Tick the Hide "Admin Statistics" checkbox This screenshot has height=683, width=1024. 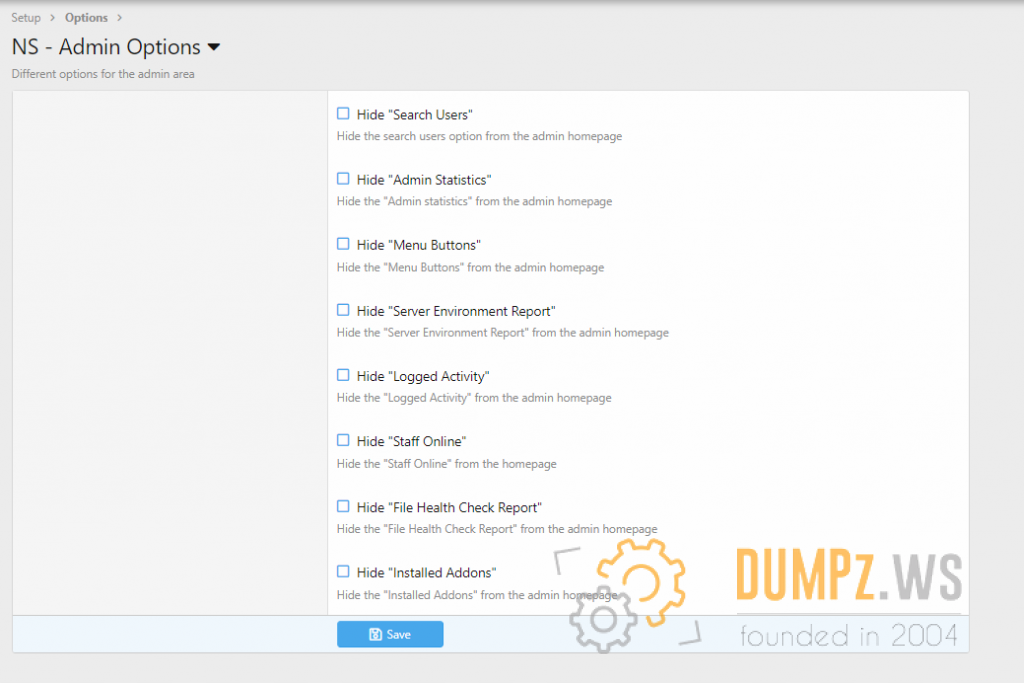(x=343, y=179)
